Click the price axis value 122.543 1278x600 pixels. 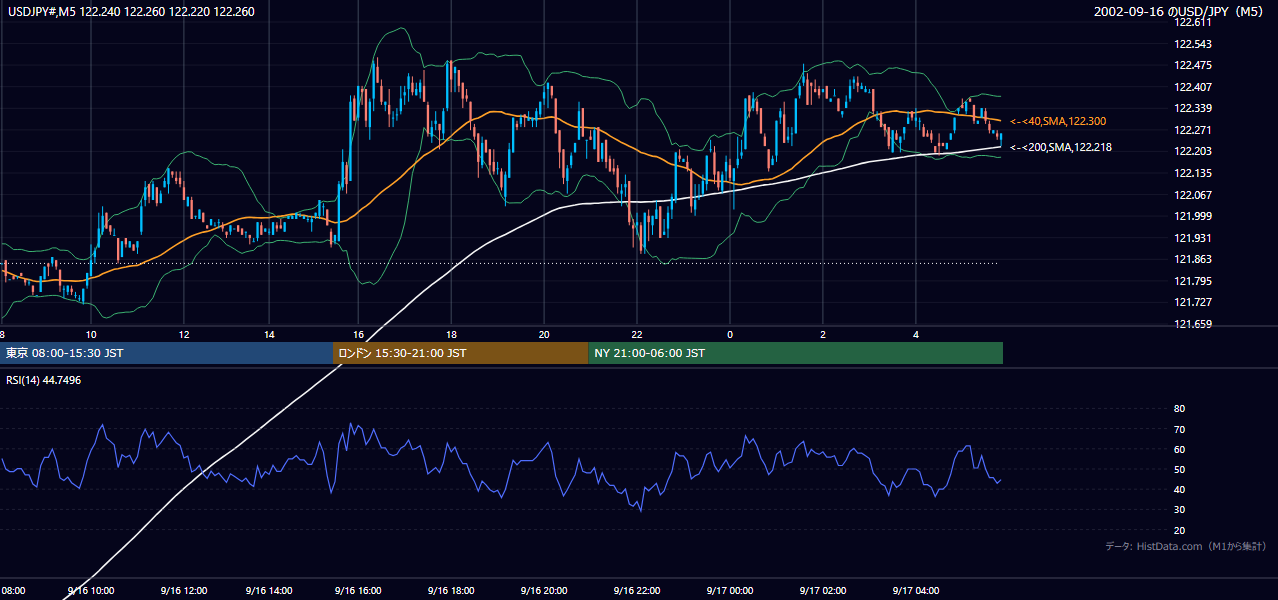pyautogui.click(x=1192, y=44)
